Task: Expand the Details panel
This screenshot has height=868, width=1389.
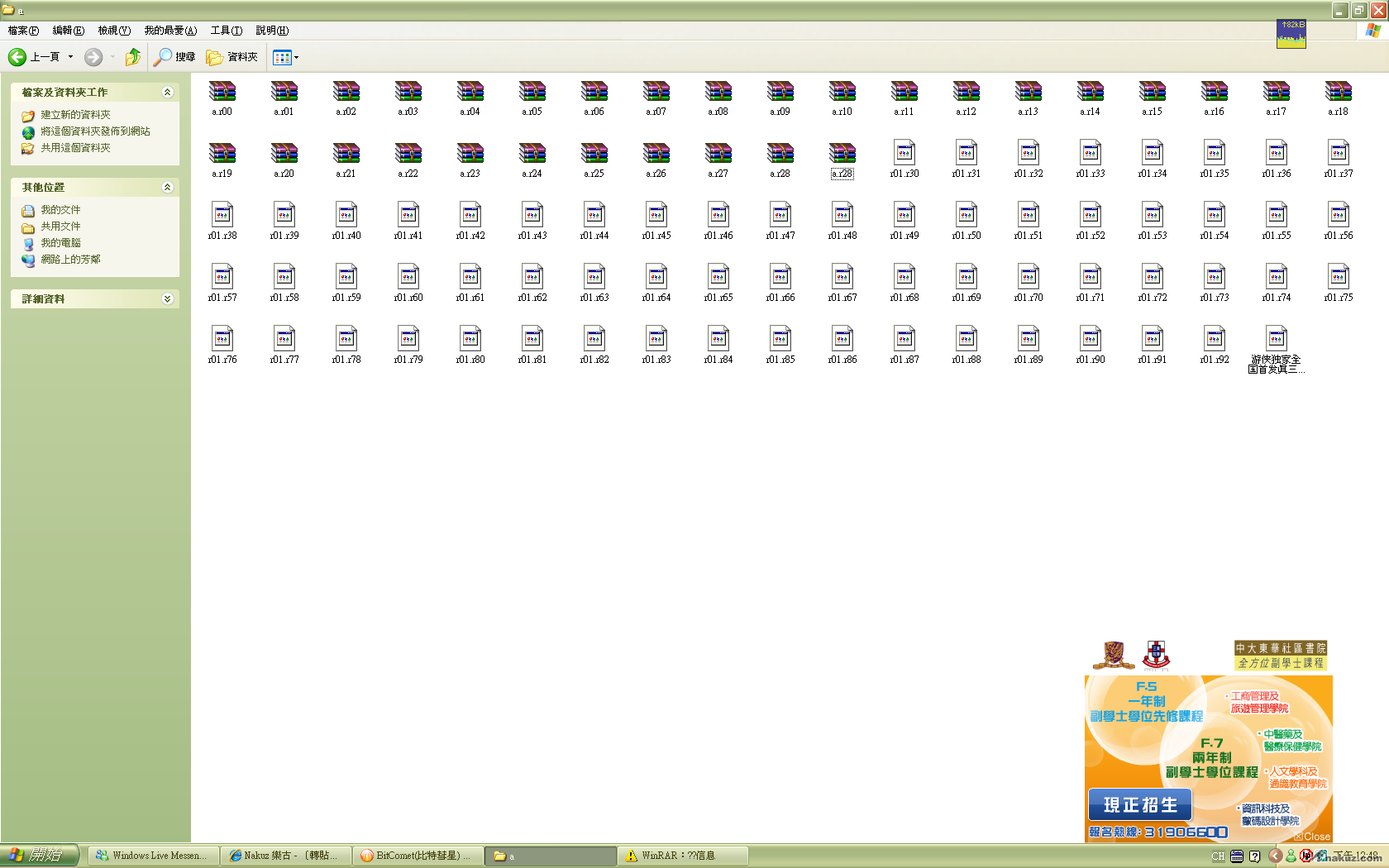Action: point(167,299)
